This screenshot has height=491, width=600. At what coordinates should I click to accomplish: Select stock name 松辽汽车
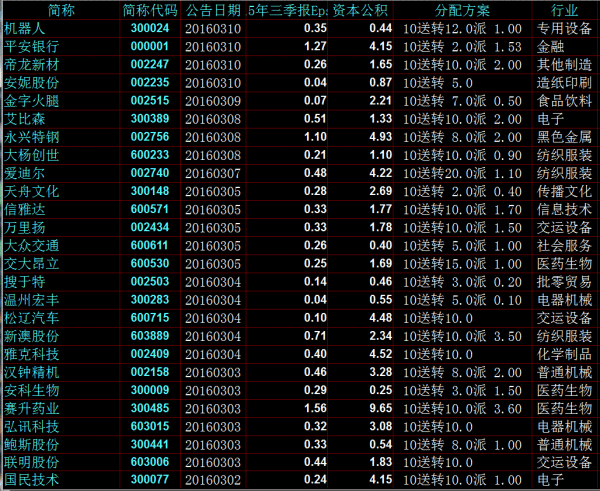[31, 318]
